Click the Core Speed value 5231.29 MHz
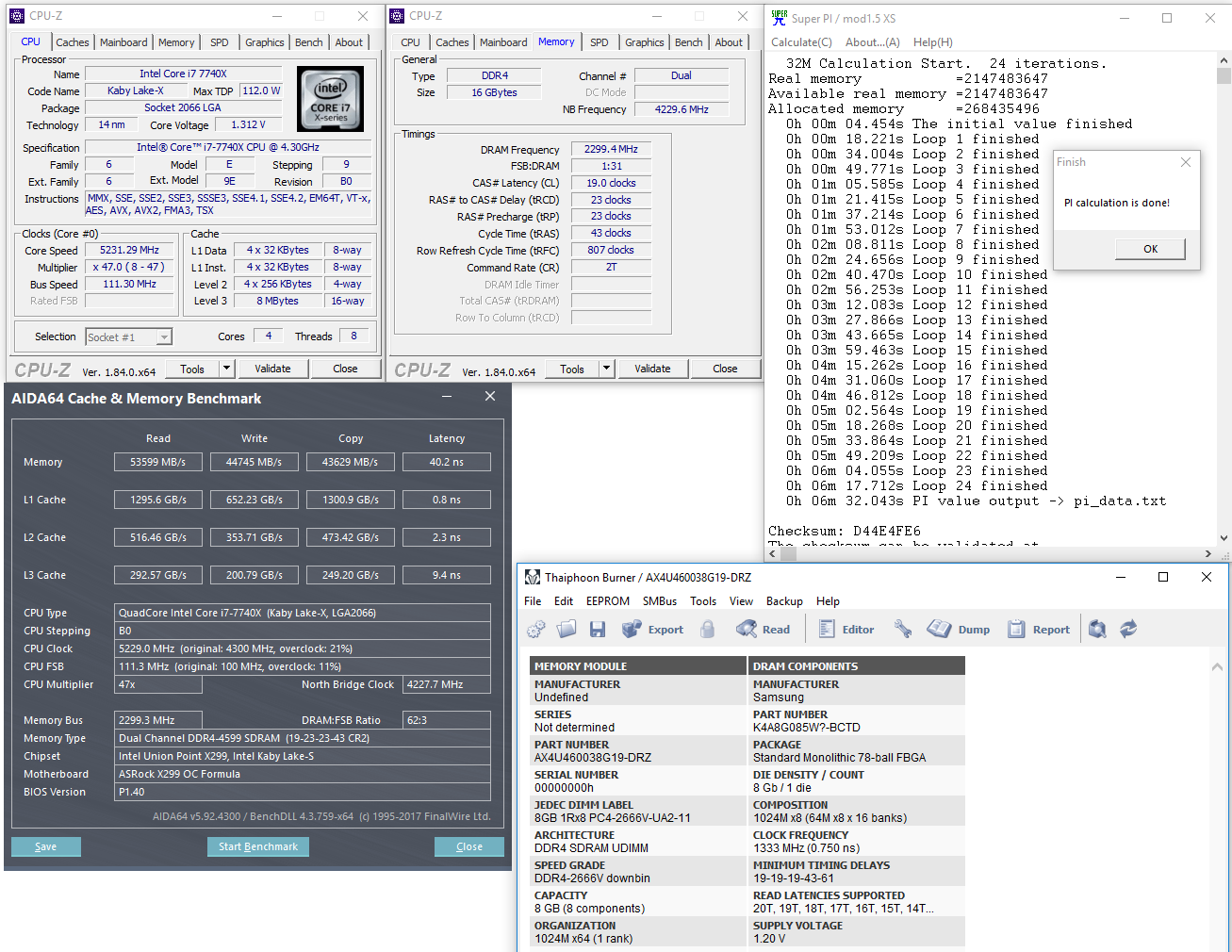The image size is (1232, 952). 130,250
